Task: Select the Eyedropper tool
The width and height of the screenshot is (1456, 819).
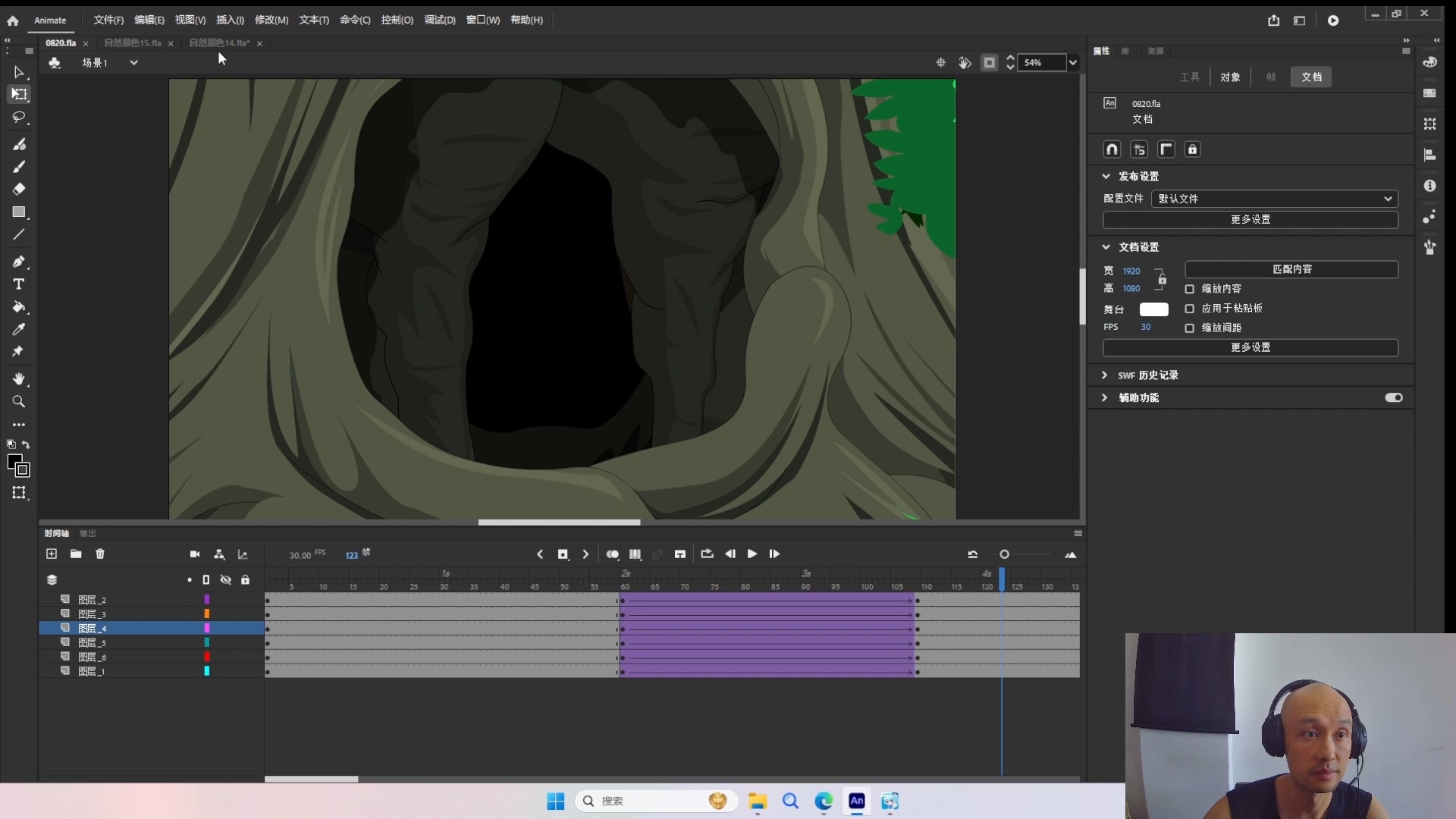Action: pos(19,329)
